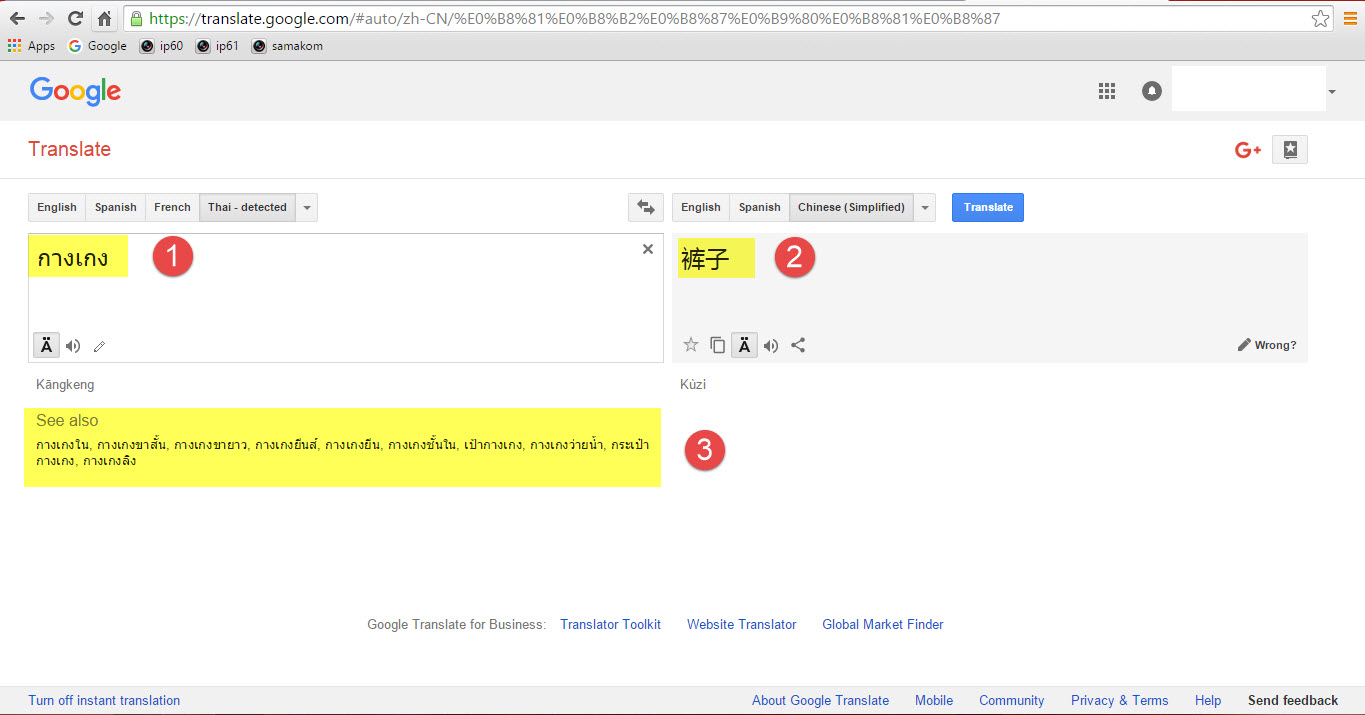Select French as source language
This screenshot has height=715, width=1365.
pyautogui.click(x=172, y=207)
